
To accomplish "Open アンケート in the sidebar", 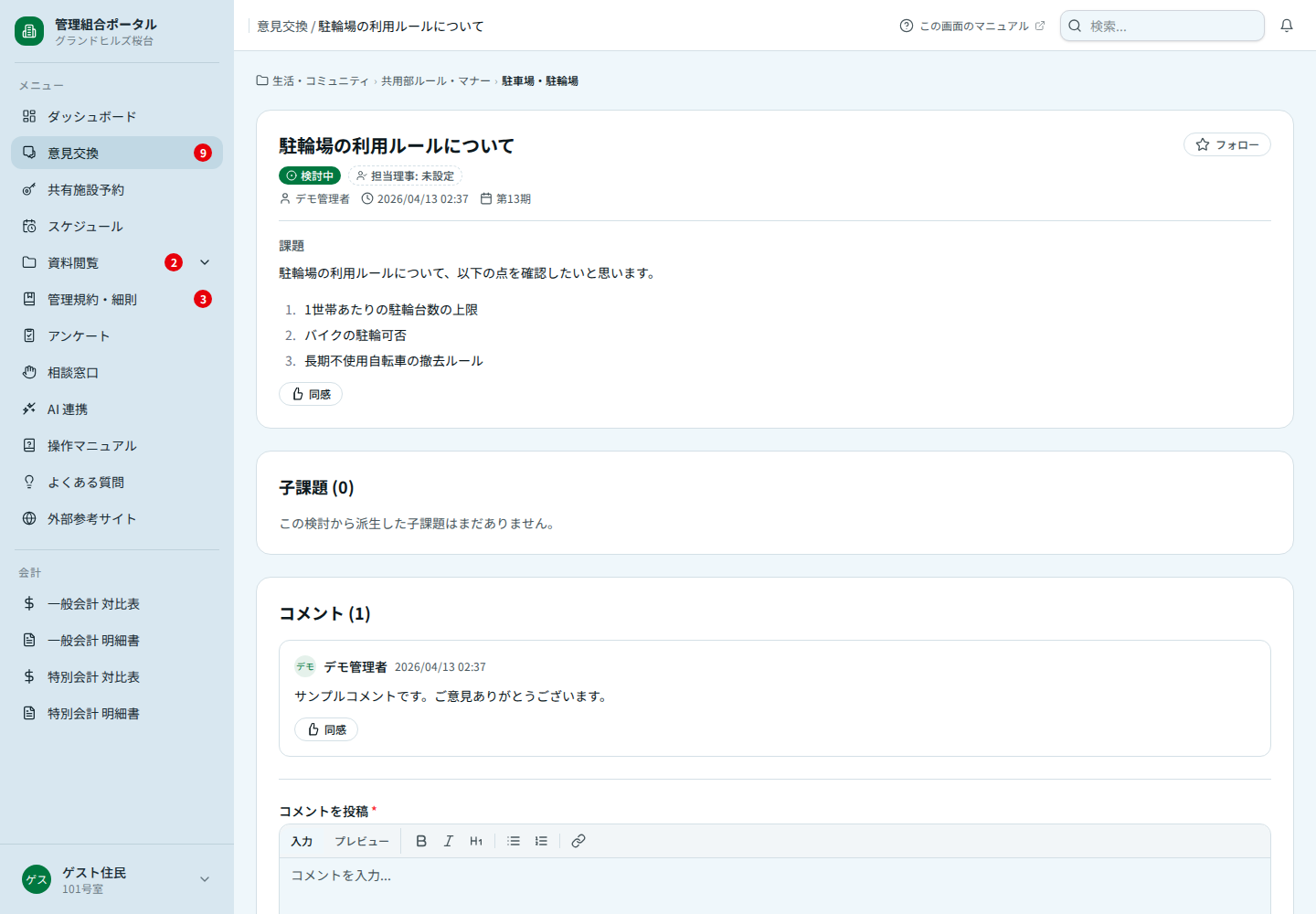I will [x=117, y=335].
